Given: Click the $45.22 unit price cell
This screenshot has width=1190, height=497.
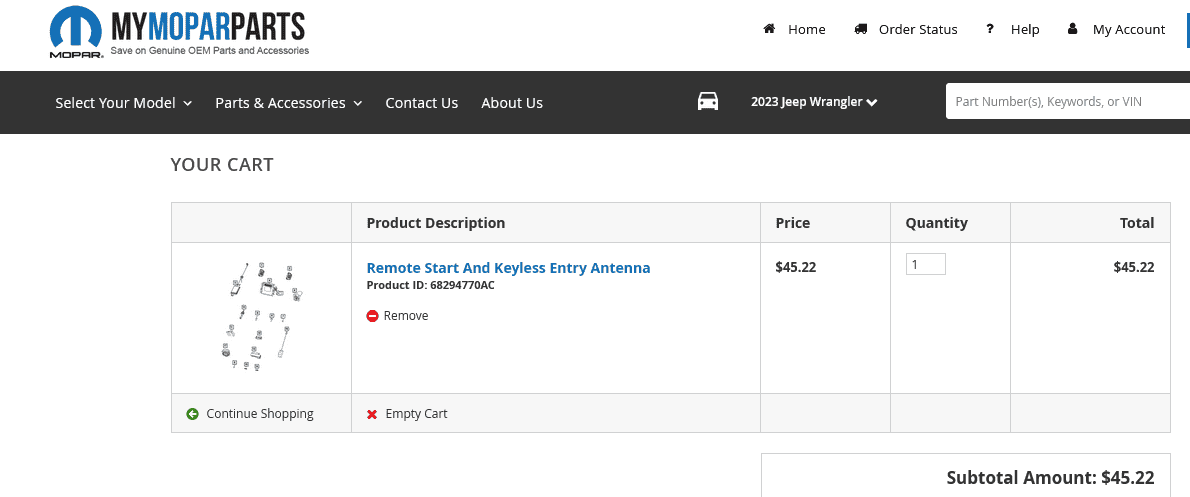Looking at the screenshot, I should click(x=795, y=267).
